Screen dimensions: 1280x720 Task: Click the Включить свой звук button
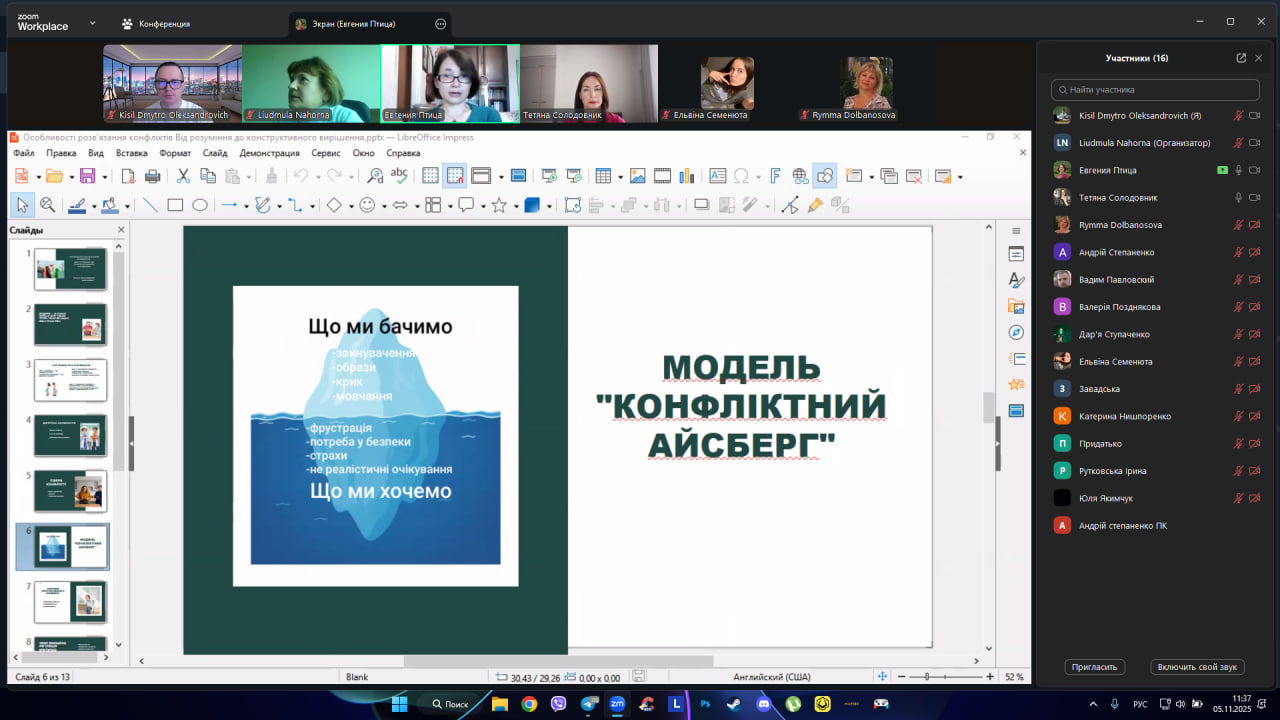pos(1198,667)
